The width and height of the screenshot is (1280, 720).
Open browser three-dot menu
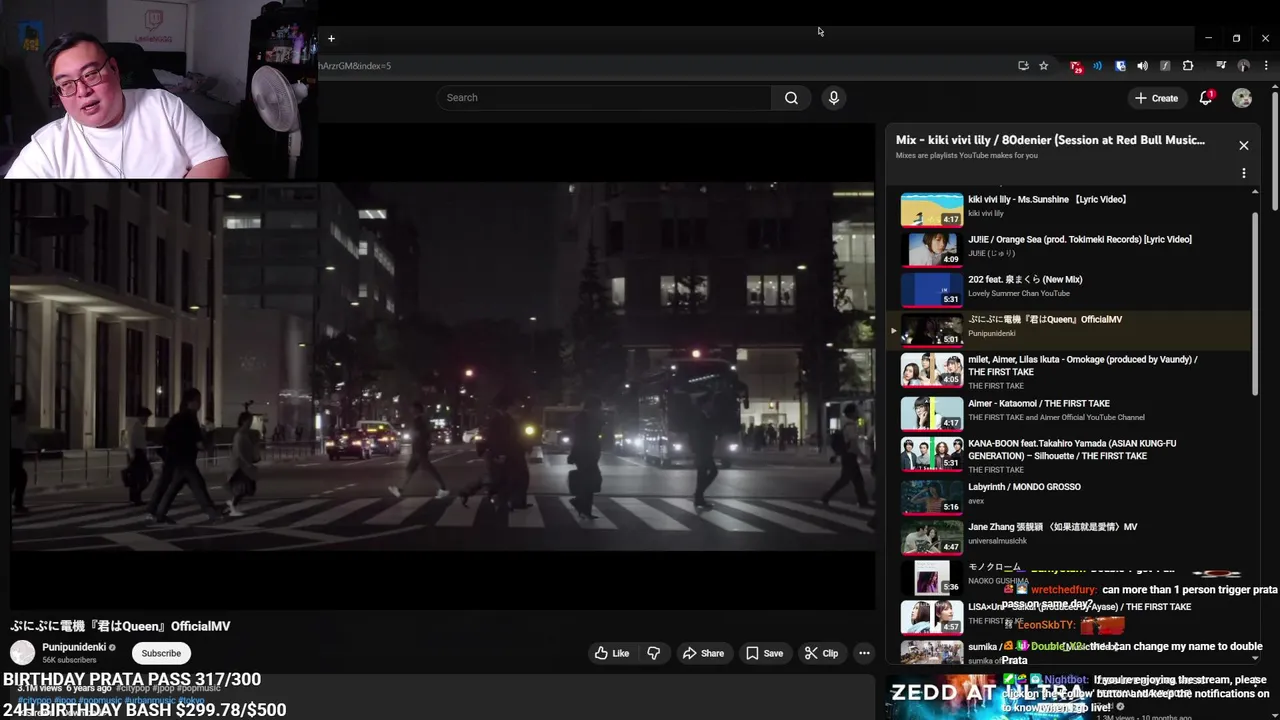tap(1265, 66)
